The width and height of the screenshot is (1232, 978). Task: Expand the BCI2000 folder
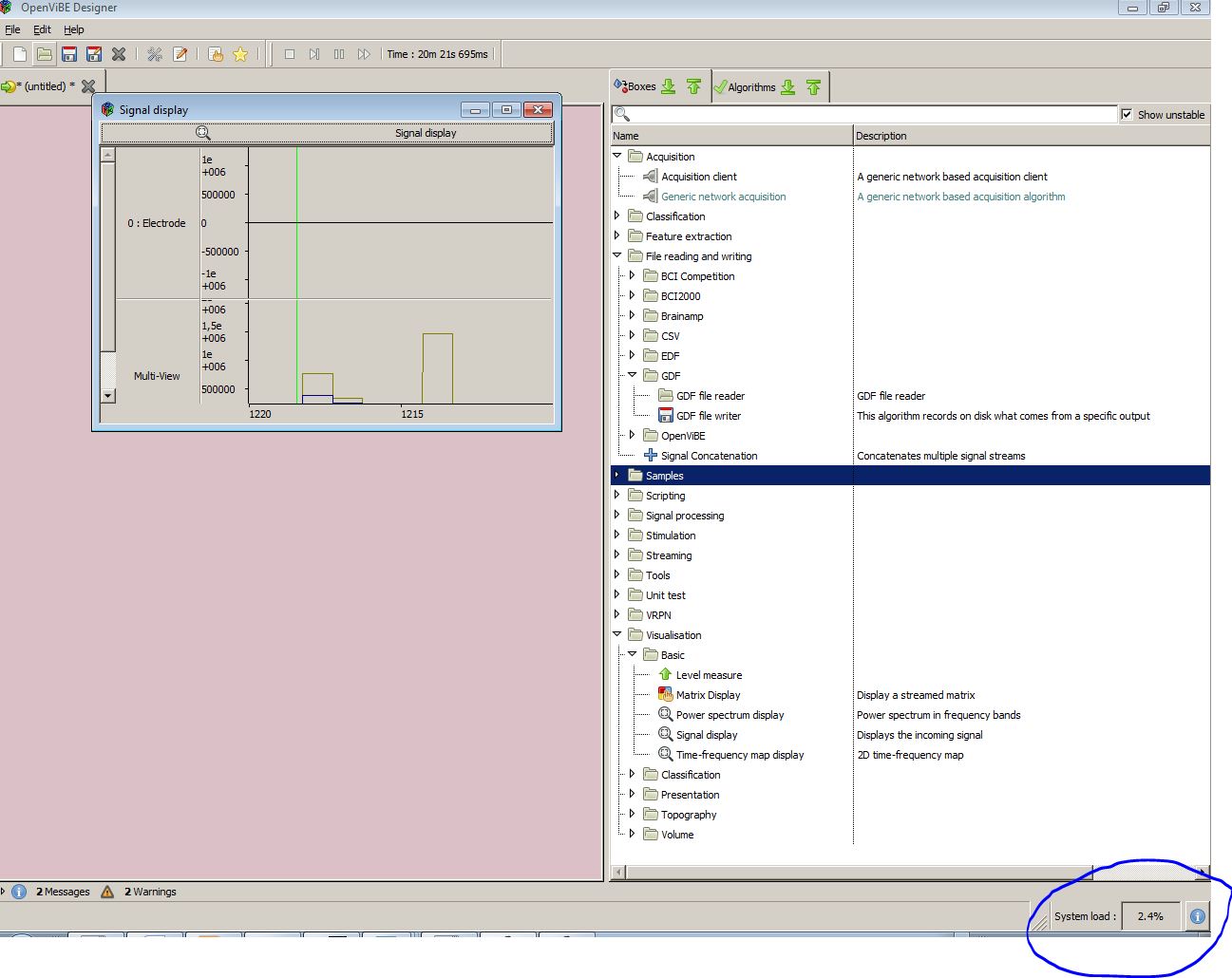pyautogui.click(x=633, y=295)
